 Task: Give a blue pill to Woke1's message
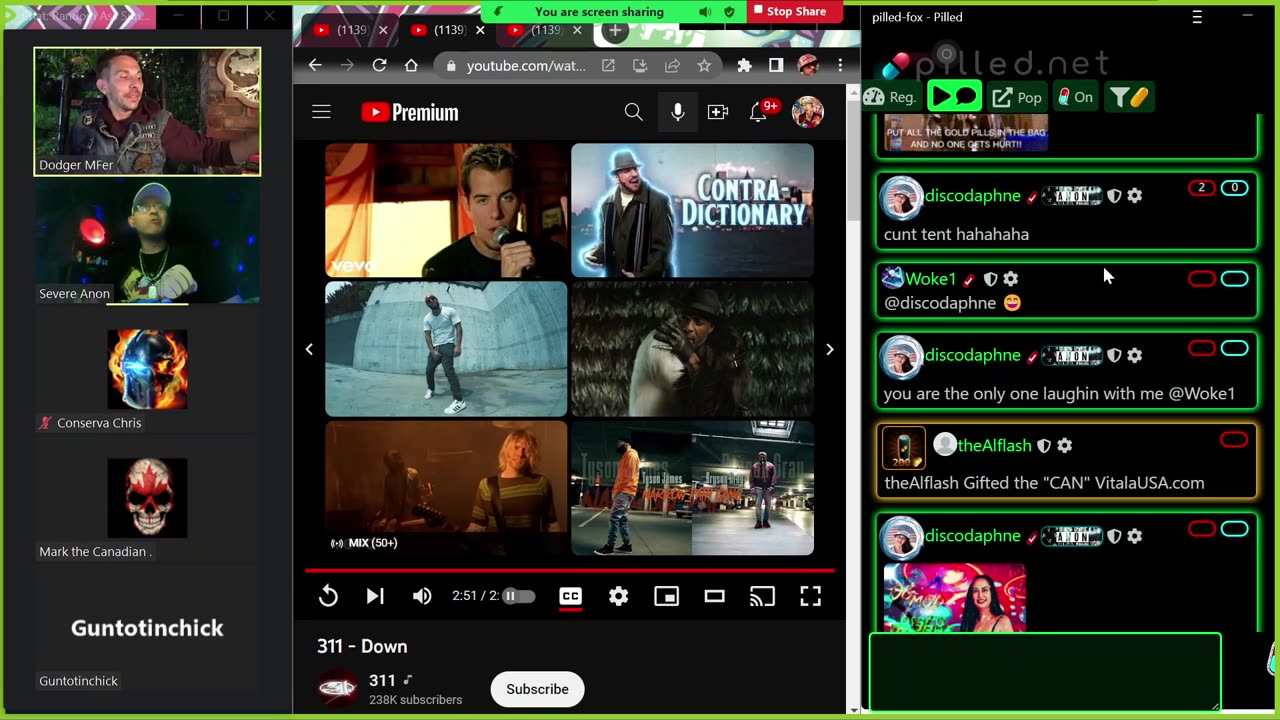1235,279
